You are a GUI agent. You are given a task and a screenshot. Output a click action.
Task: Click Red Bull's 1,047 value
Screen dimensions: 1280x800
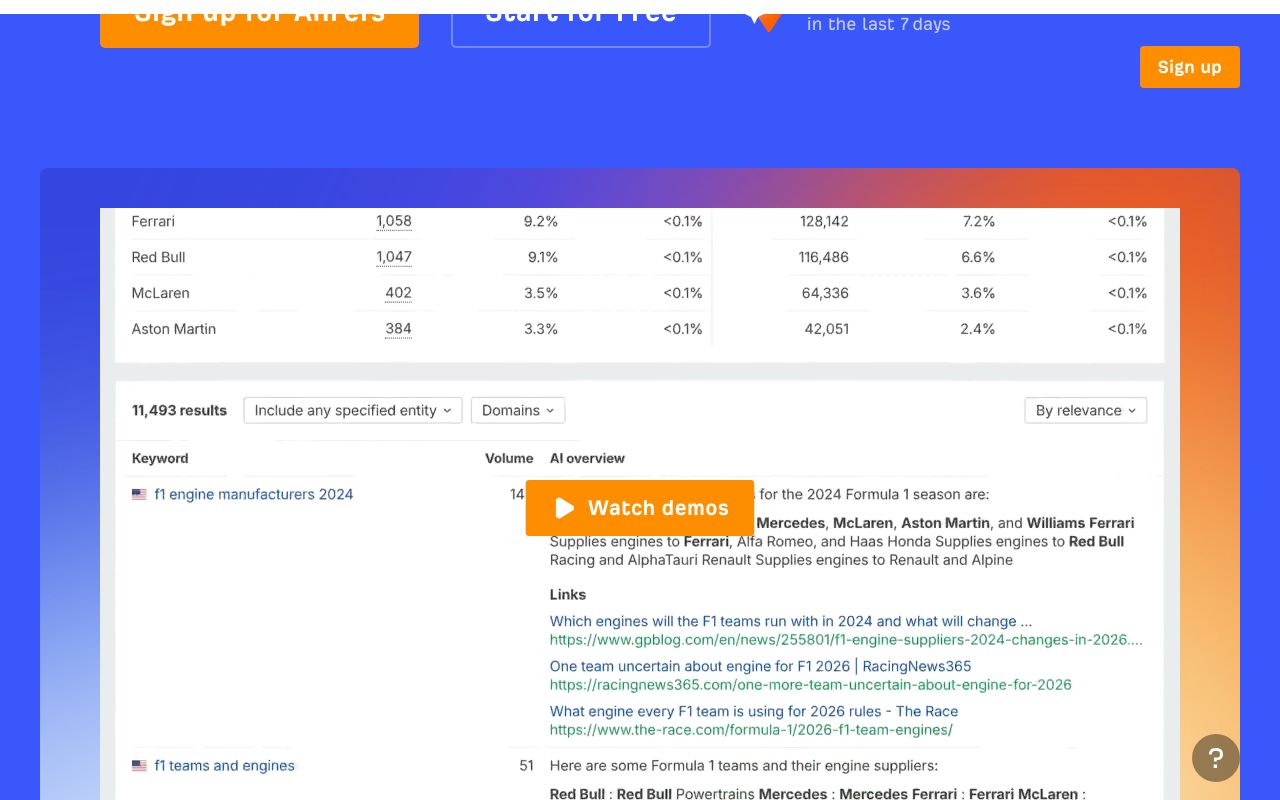coord(394,257)
